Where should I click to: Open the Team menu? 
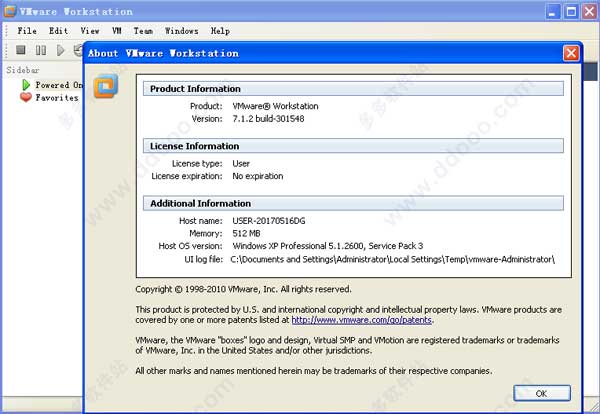coord(143,31)
